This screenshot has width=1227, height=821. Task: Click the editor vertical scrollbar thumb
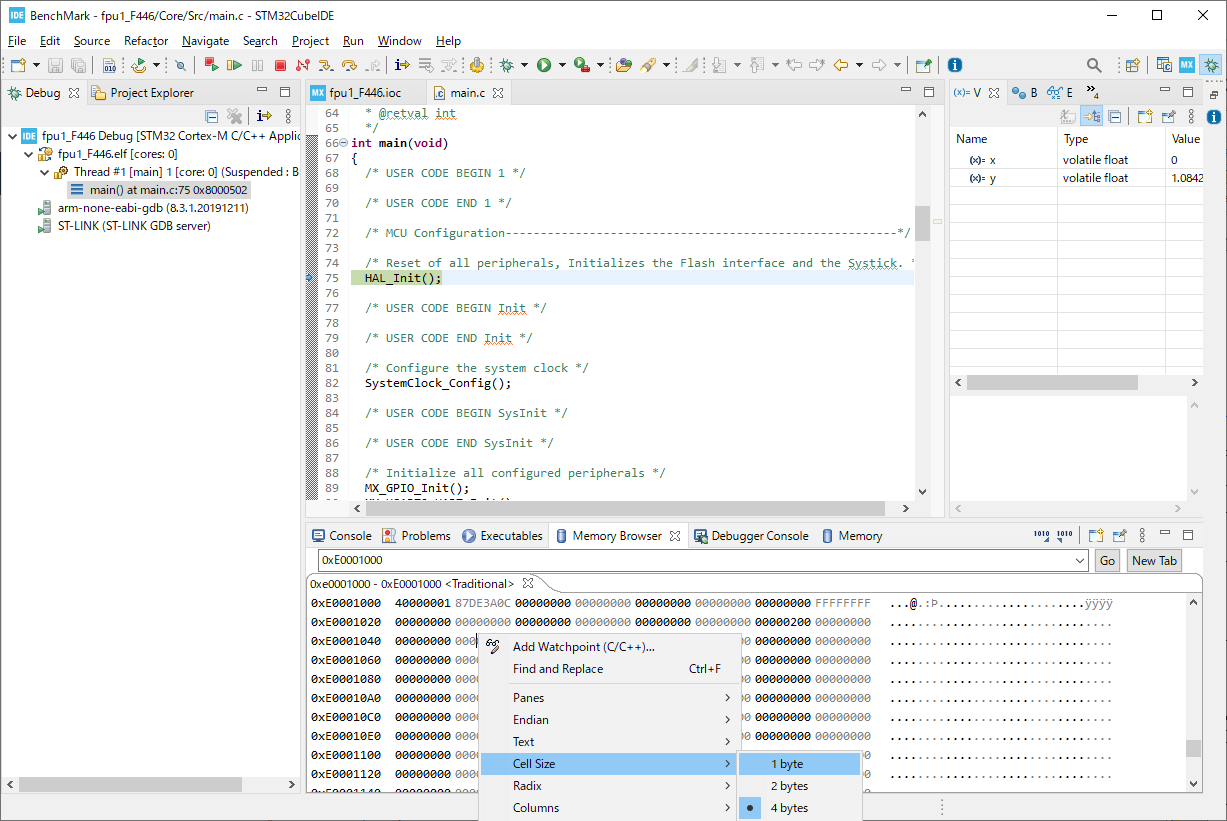922,224
